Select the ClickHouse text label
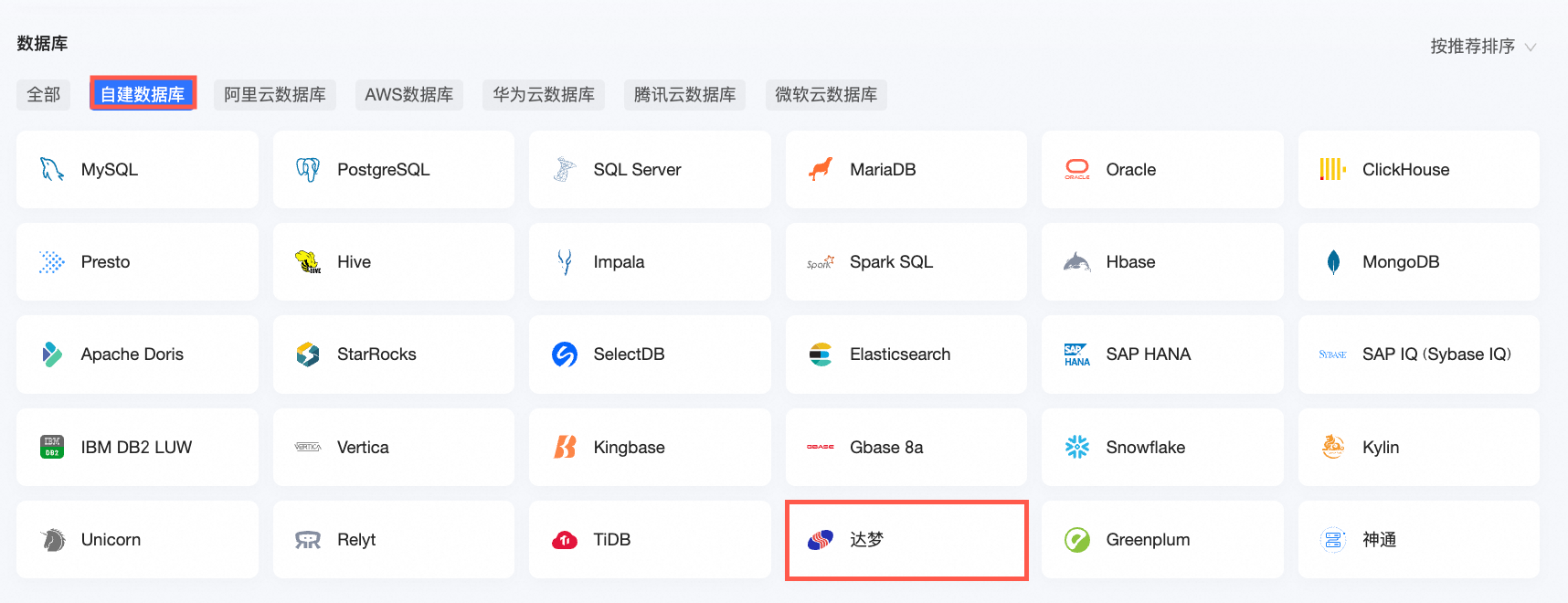The width and height of the screenshot is (1568, 603). pyautogui.click(x=1406, y=170)
